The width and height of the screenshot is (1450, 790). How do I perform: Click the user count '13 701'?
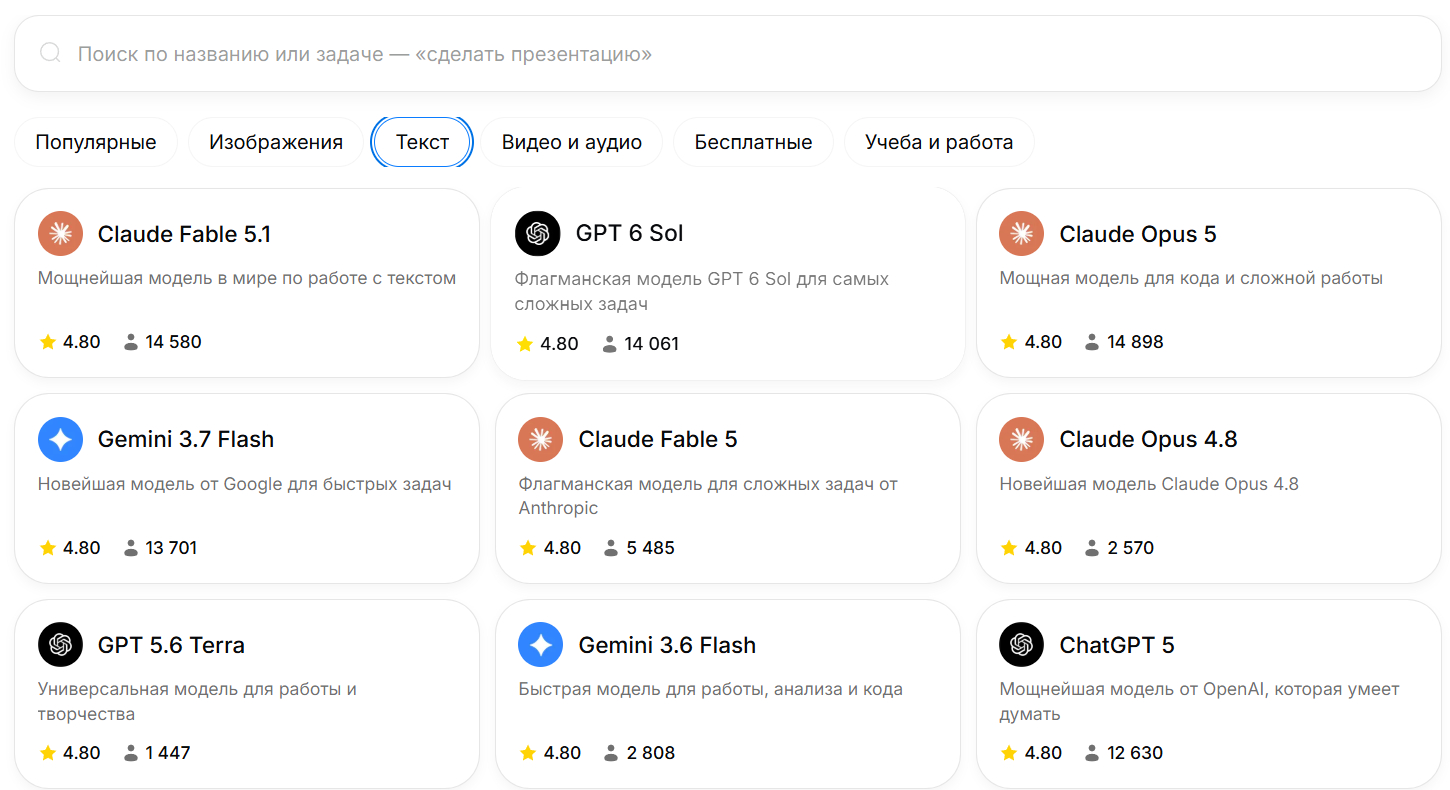pos(171,548)
